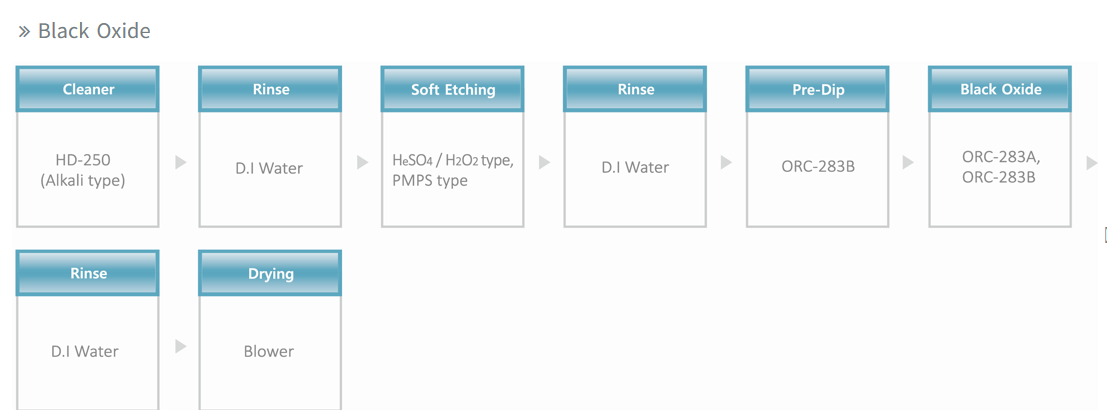Screen dimensions: 1107x410
Task: Select the Black Oxide step header
Action: [1000, 89]
